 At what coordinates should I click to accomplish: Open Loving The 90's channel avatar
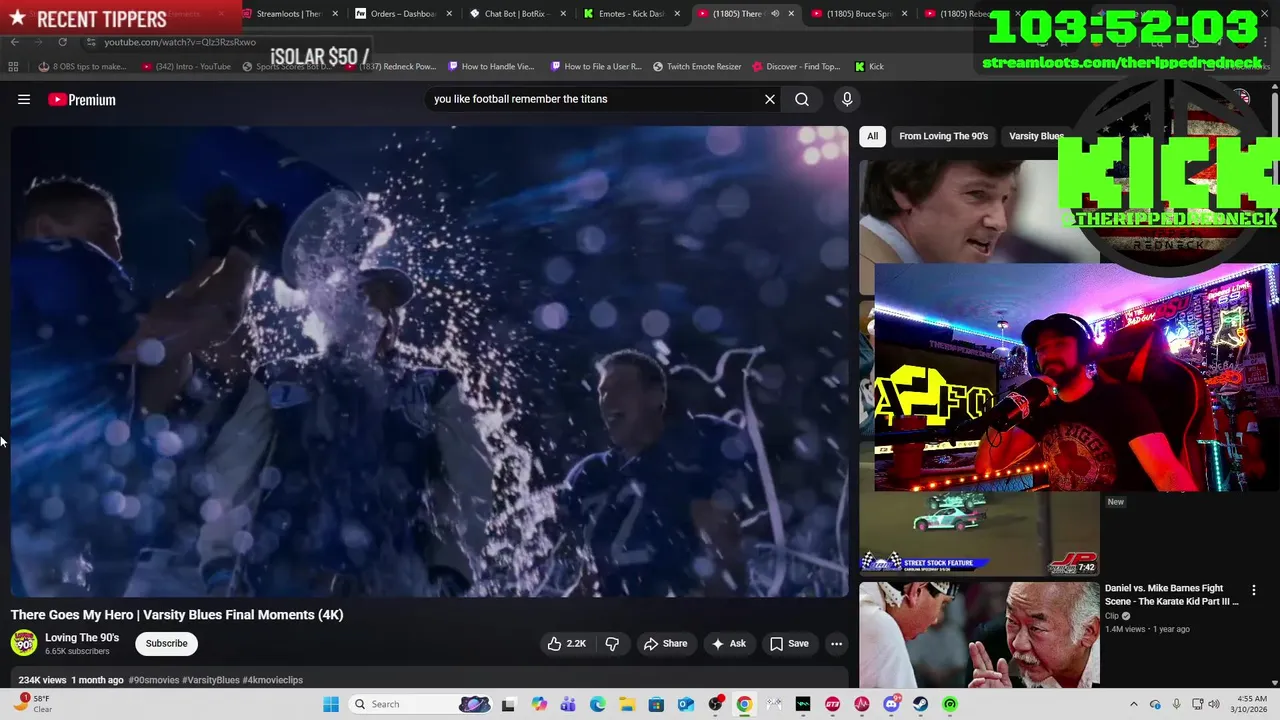click(24, 643)
